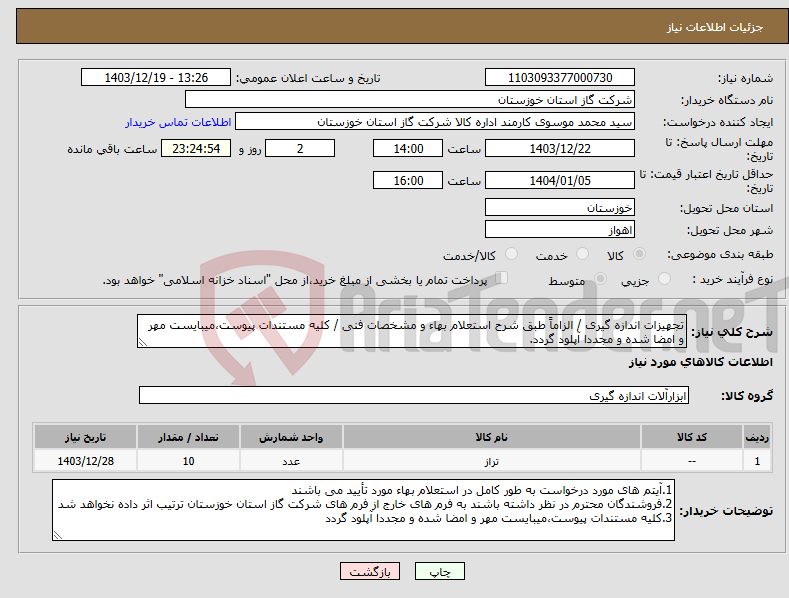Click the announcement date field 1403/12/19 - 13:26

coord(156,78)
